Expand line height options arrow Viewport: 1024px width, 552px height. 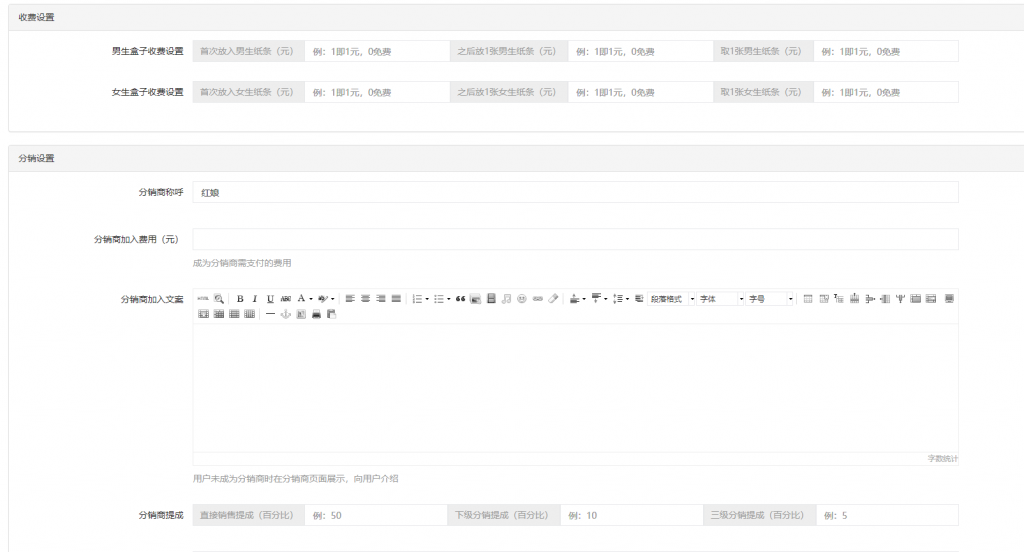pos(628,299)
